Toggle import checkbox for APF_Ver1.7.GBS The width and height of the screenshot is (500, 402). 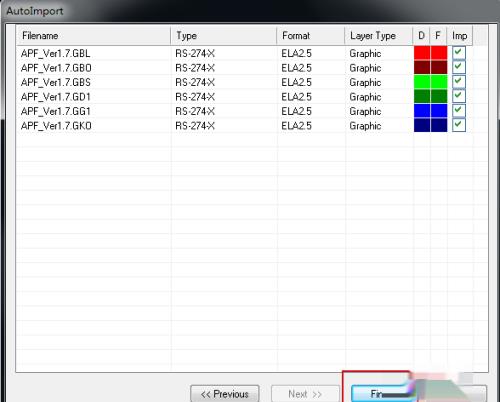point(459,82)
